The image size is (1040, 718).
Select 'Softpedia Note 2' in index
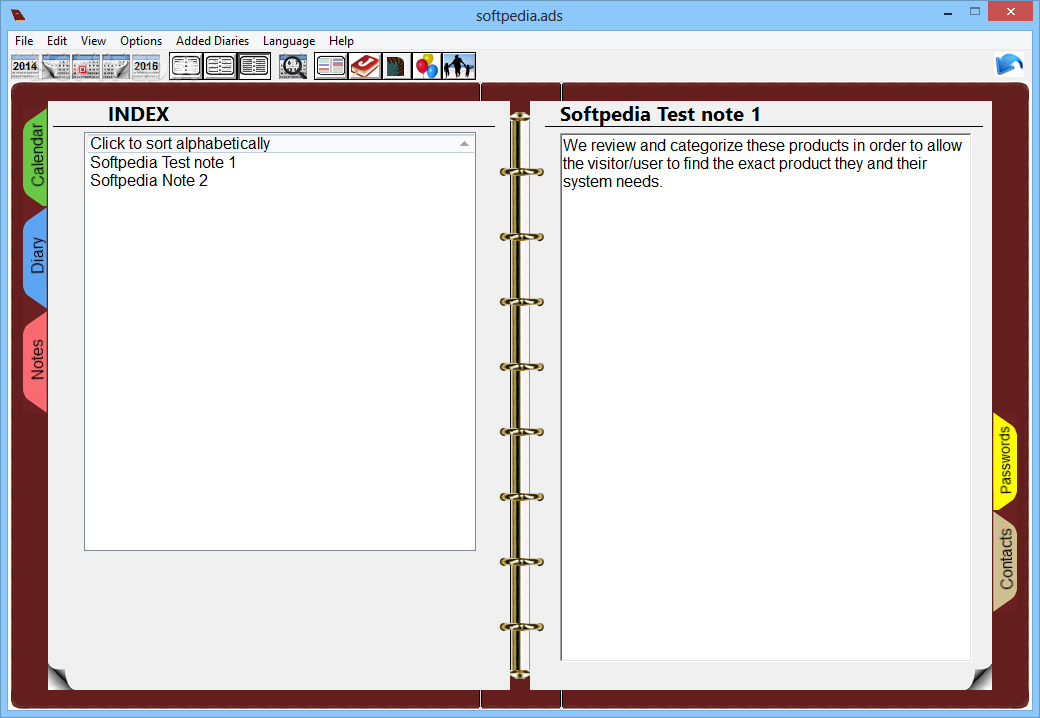click(149, 180)
